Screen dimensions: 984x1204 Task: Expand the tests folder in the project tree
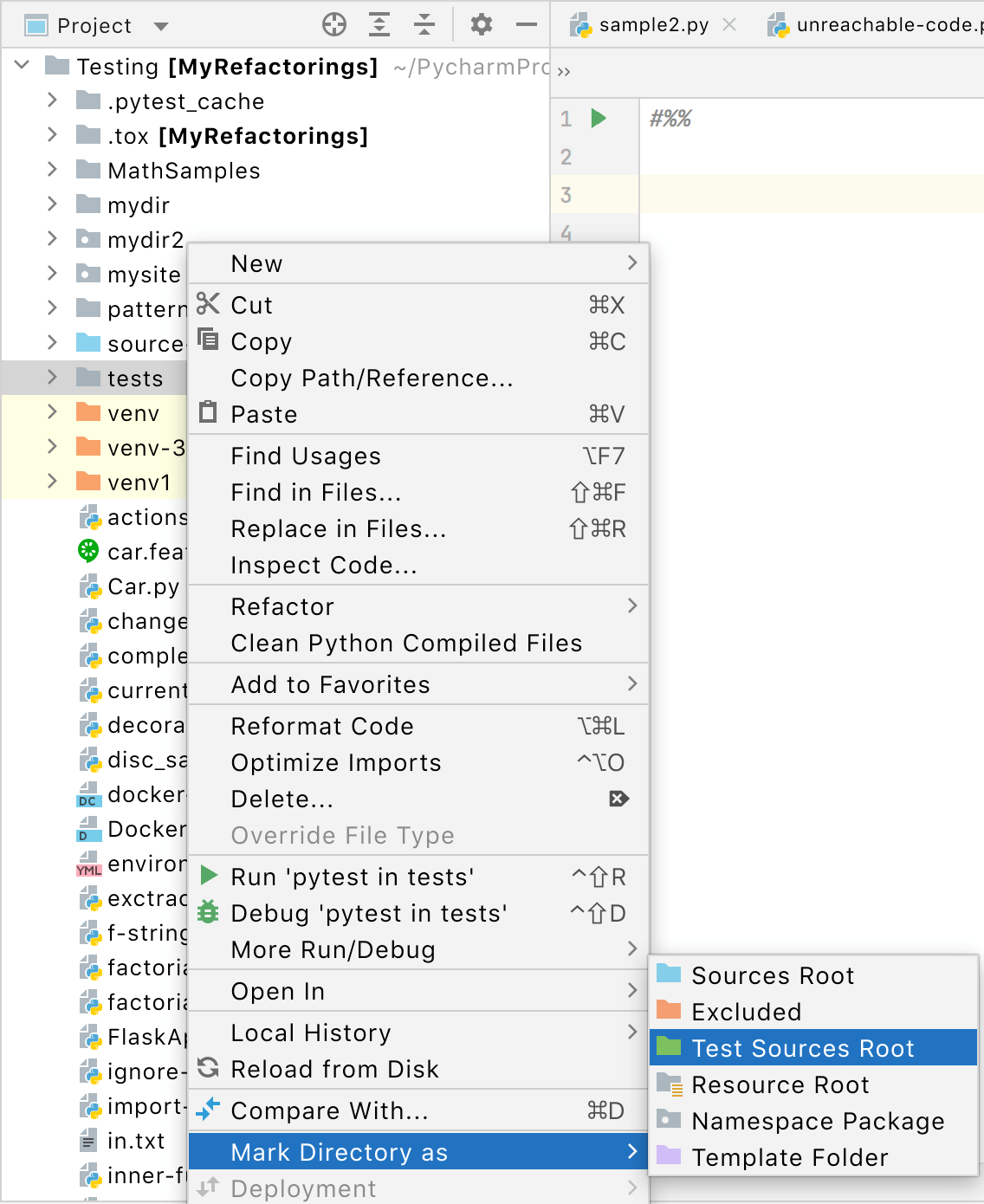(x=52, y=378)
